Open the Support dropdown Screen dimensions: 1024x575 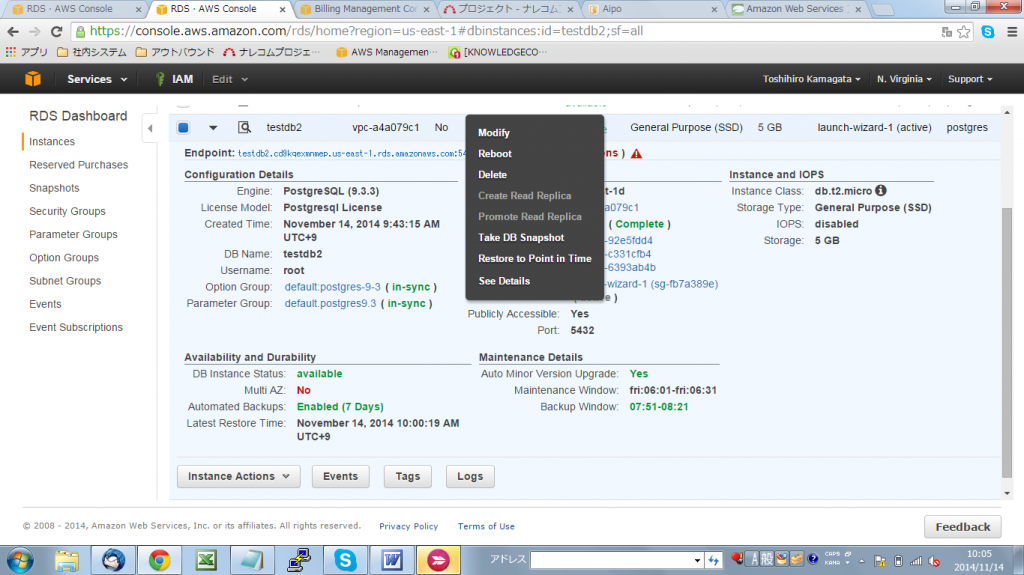point(970,79)
